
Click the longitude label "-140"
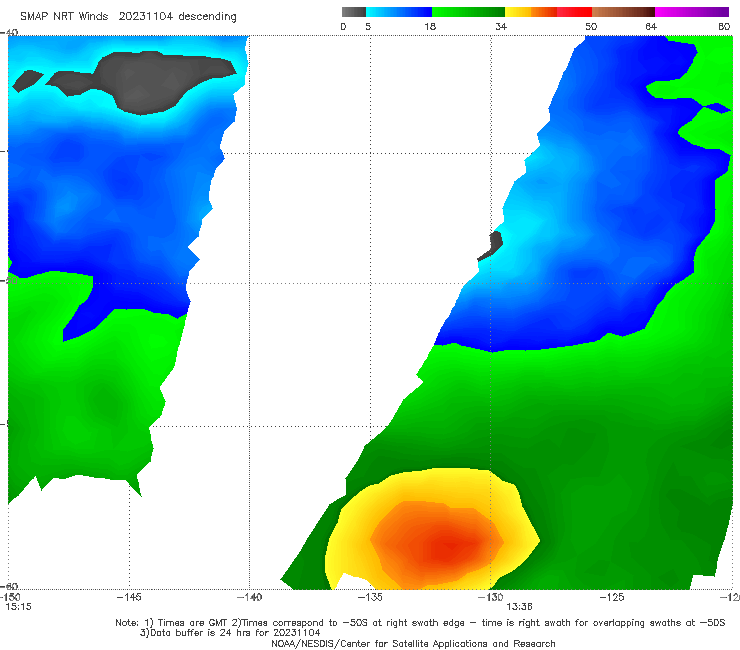pos(249,597)
